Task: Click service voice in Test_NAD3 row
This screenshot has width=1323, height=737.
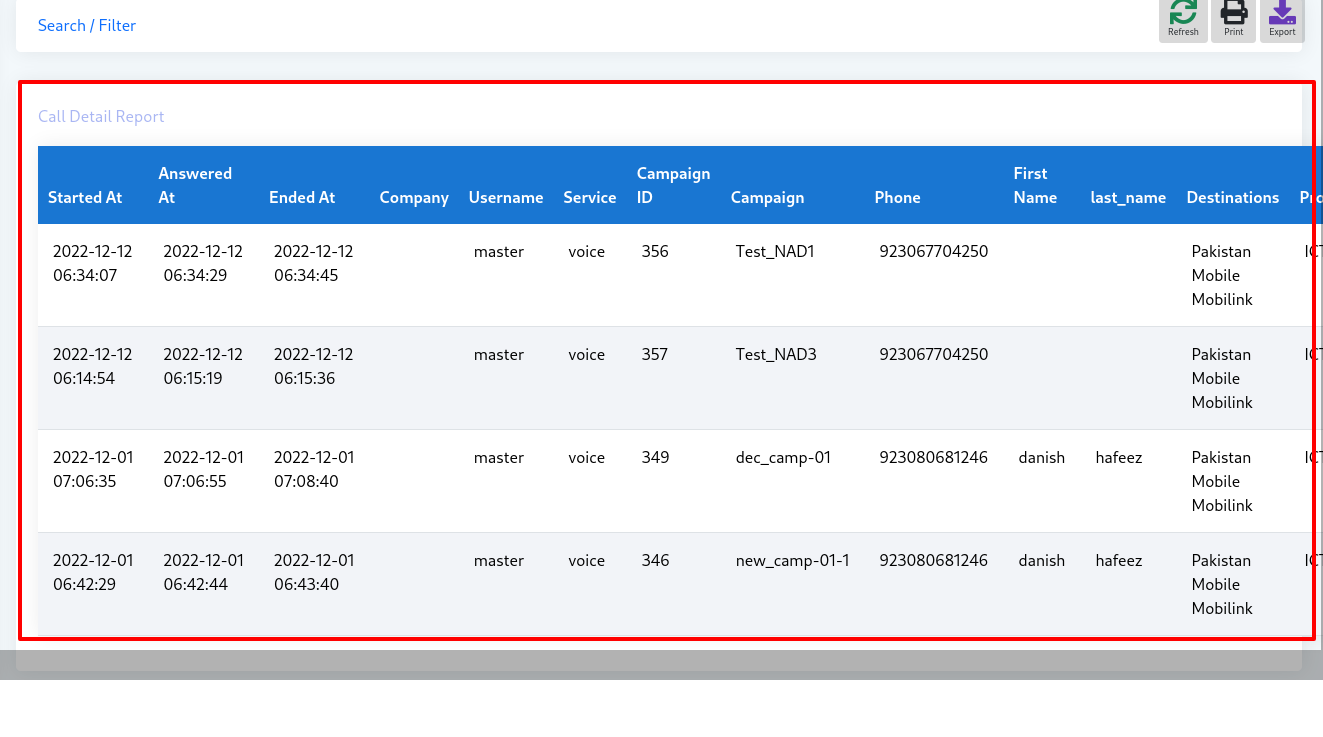Action: pos(587,354)
